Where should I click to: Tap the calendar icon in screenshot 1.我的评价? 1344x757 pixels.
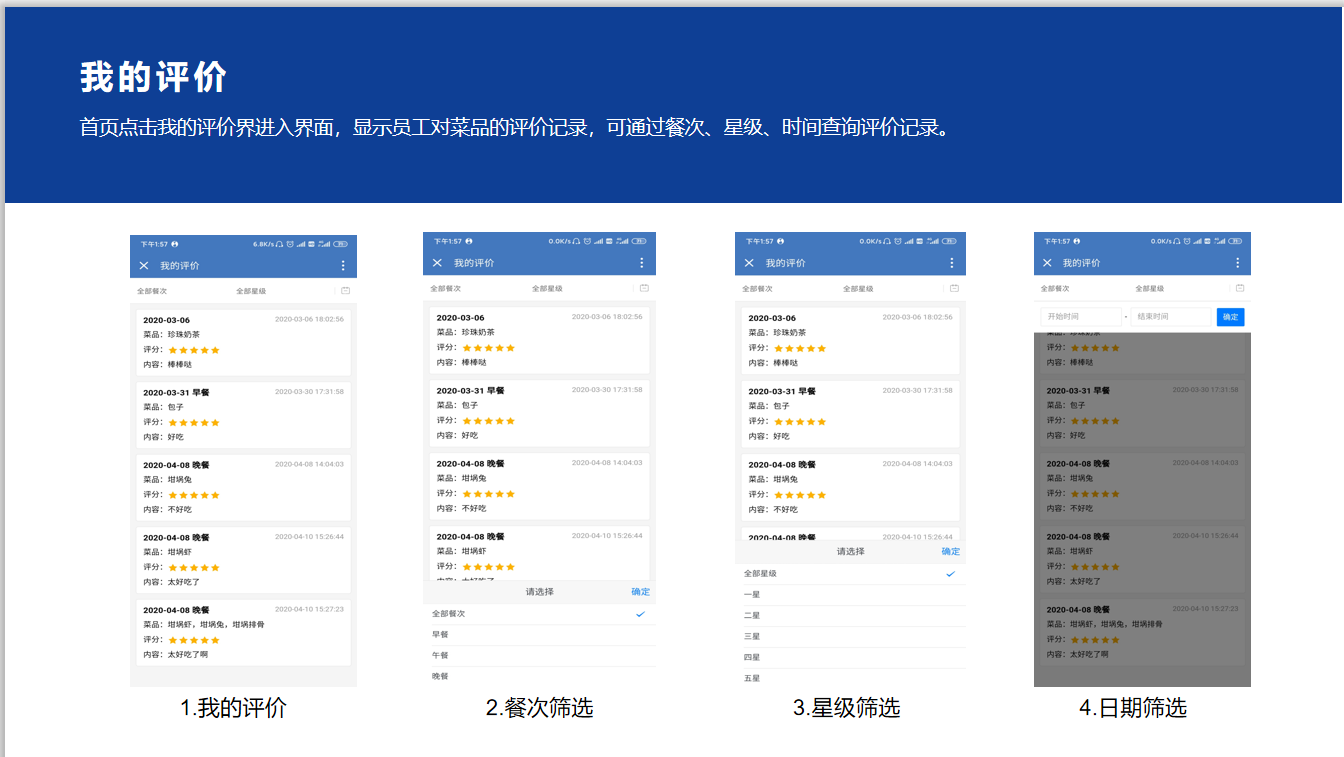(x=345, y=291)
